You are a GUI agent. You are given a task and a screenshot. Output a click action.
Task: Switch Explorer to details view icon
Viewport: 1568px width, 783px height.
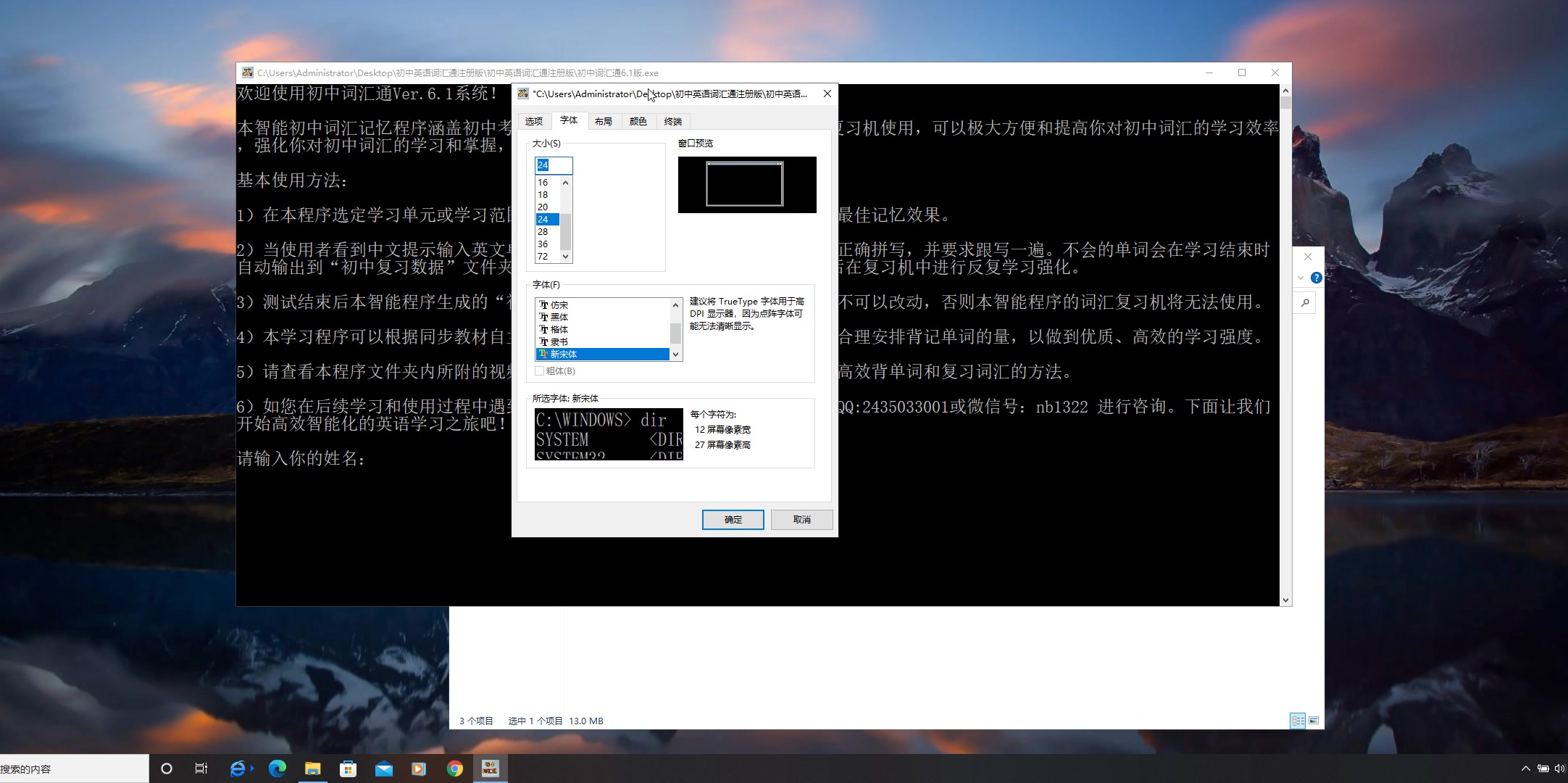point(1298,721)
